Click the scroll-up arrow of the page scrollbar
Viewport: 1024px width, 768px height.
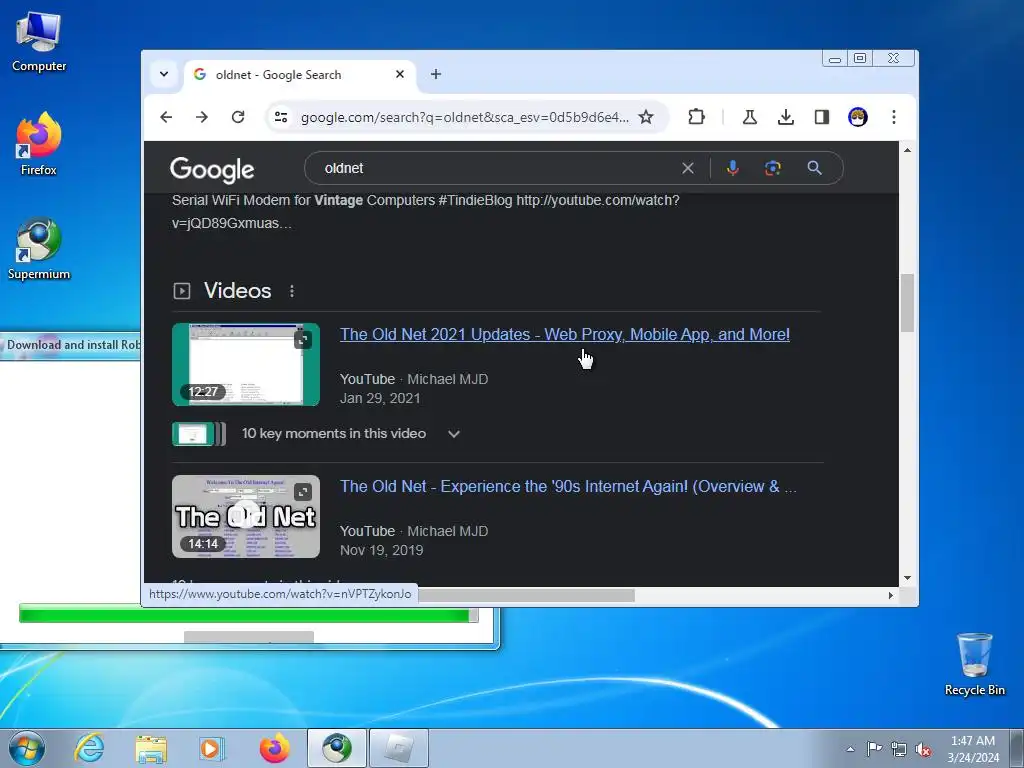pyautogui.click(x=907, y=150)
